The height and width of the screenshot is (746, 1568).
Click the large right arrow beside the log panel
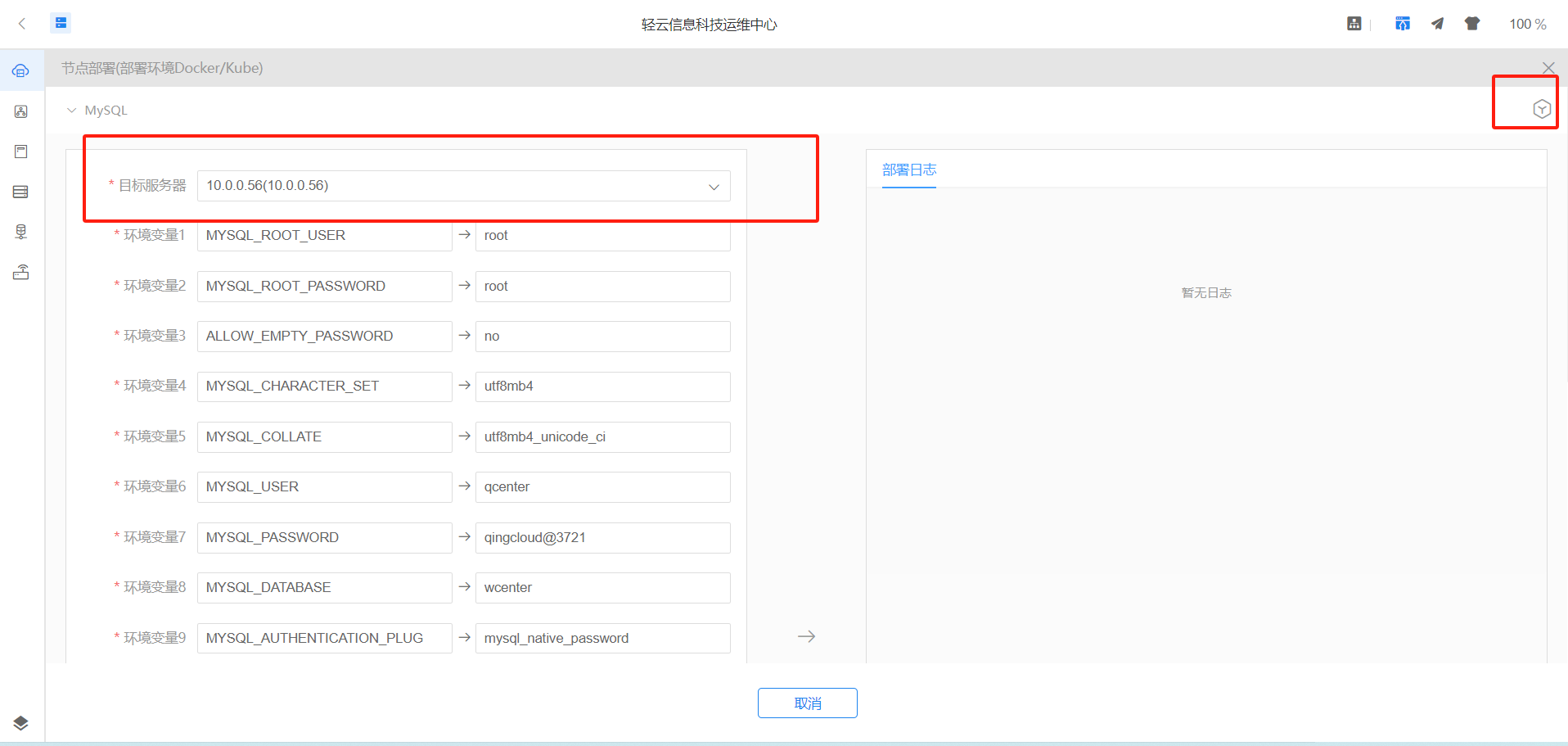pos(807,636)
